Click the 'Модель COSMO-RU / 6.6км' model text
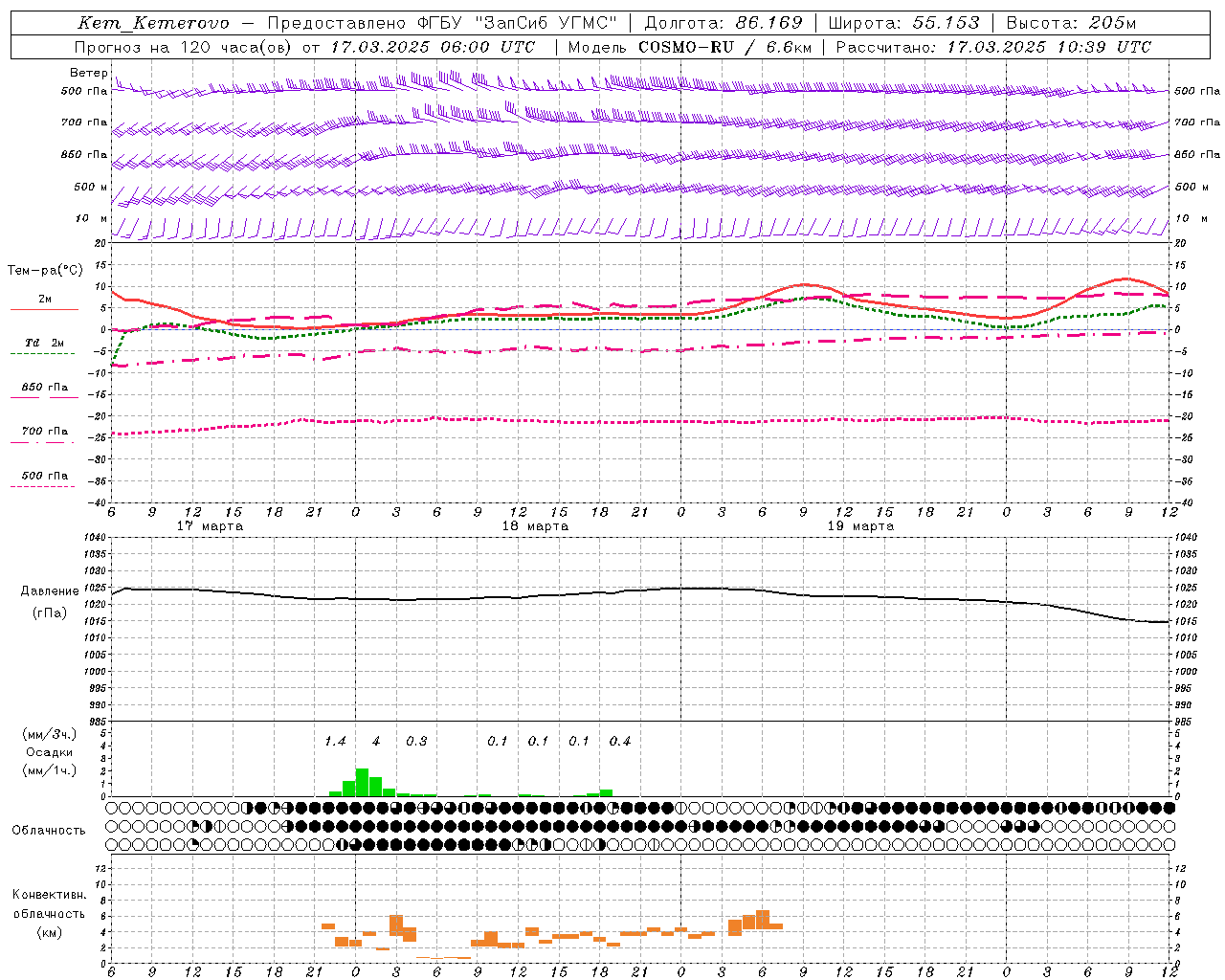 (689, 47)
